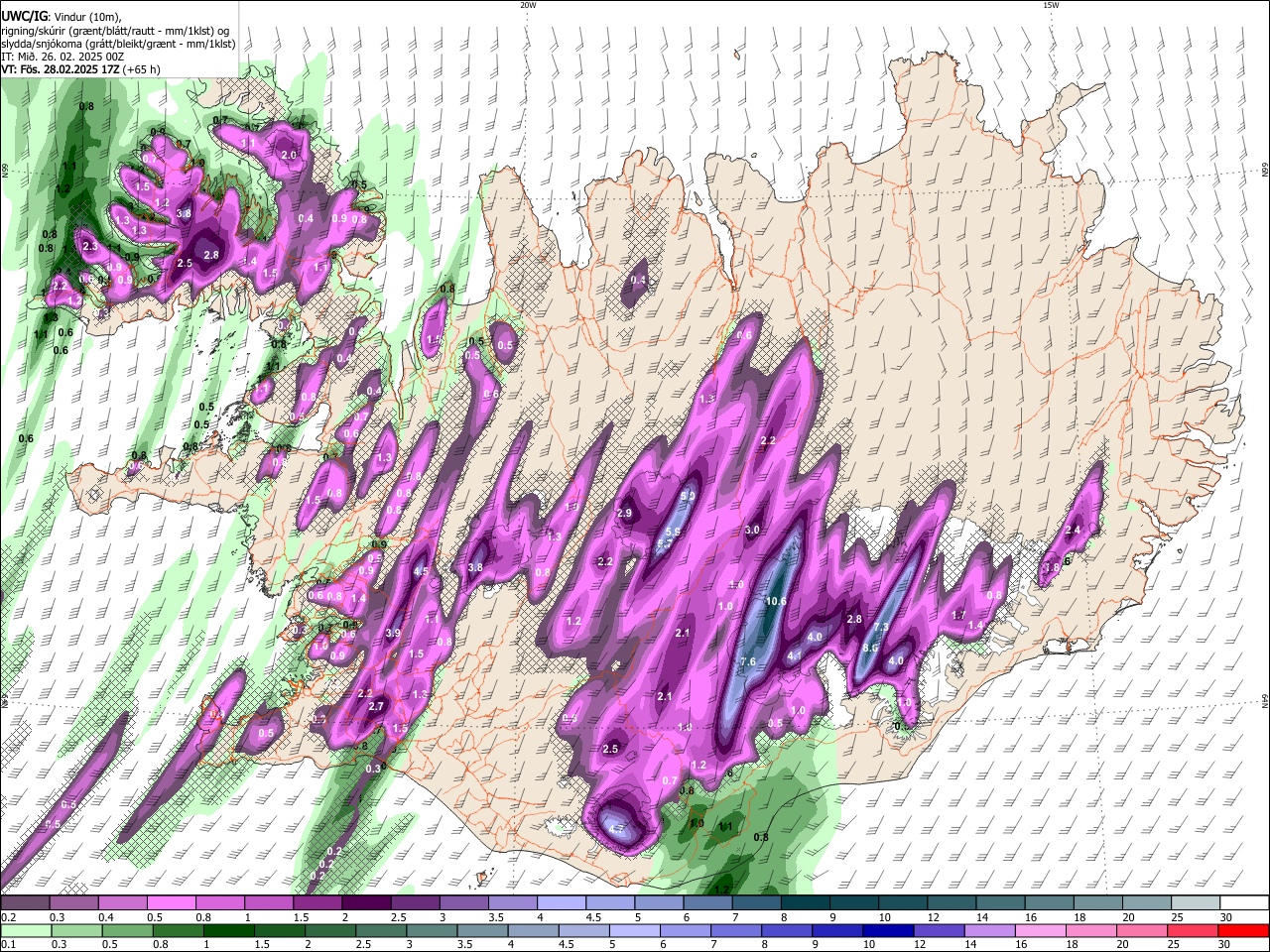This screenshot has height=952, width=1270.
Task: Click the deep blue 10–12 rain legend swatch
Action: (x=888, y=930)
